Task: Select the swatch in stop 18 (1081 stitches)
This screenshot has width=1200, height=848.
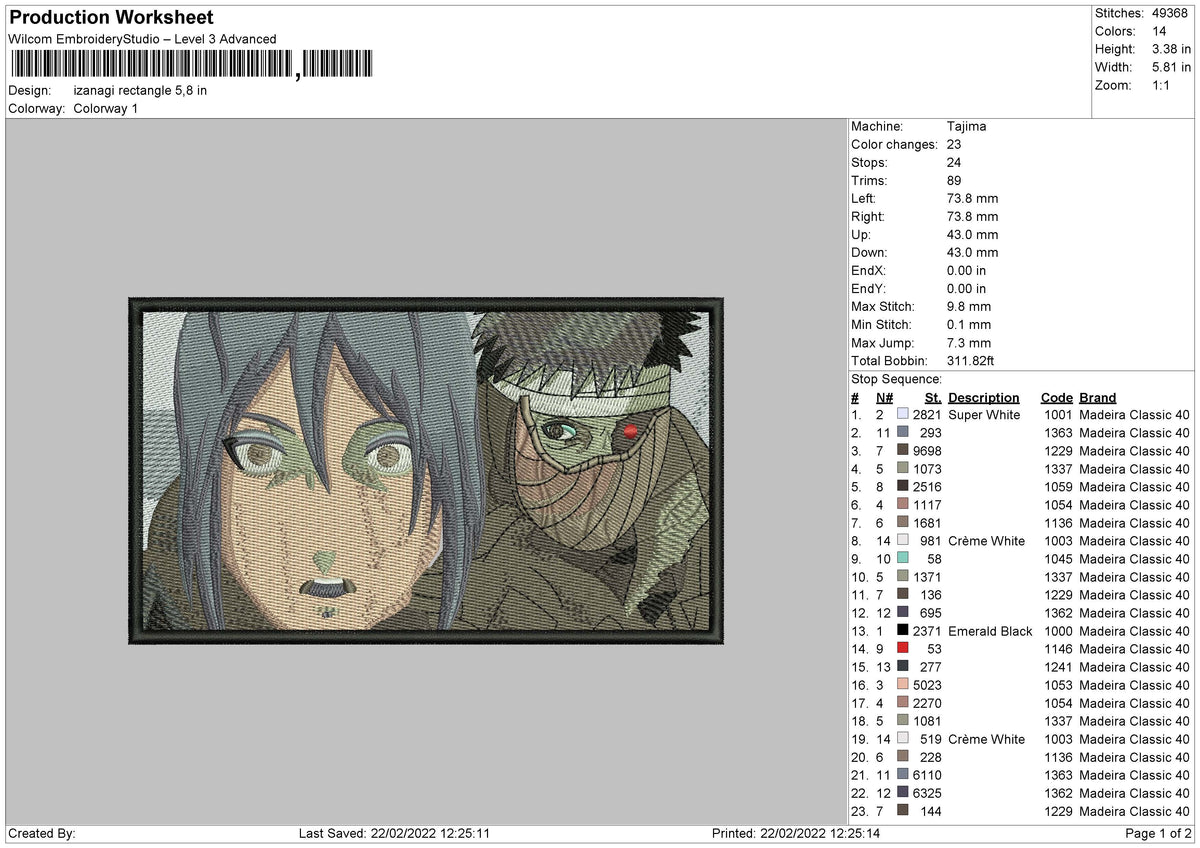Action: click(x=903, y=721)
